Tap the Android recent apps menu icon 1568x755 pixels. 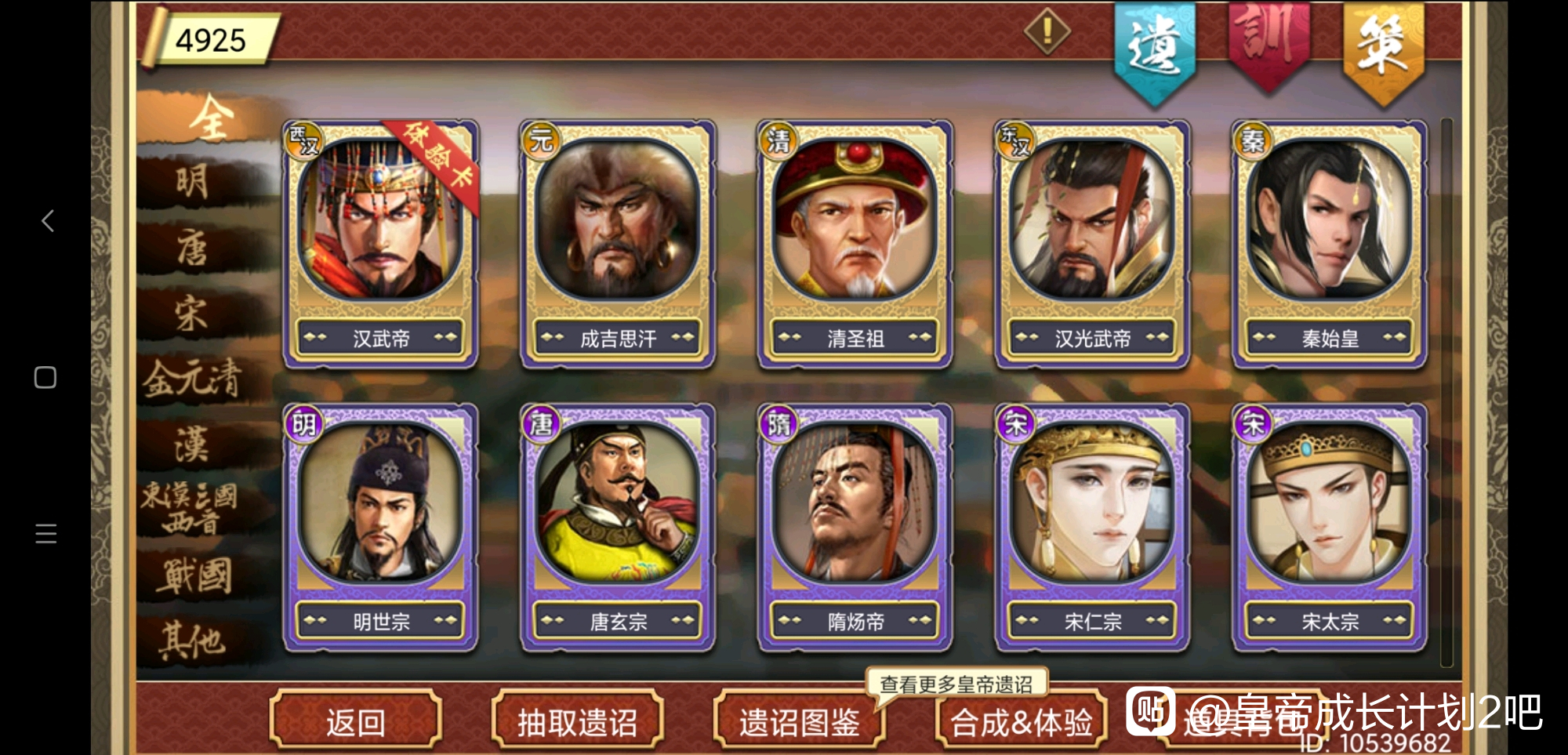(45, 534)
